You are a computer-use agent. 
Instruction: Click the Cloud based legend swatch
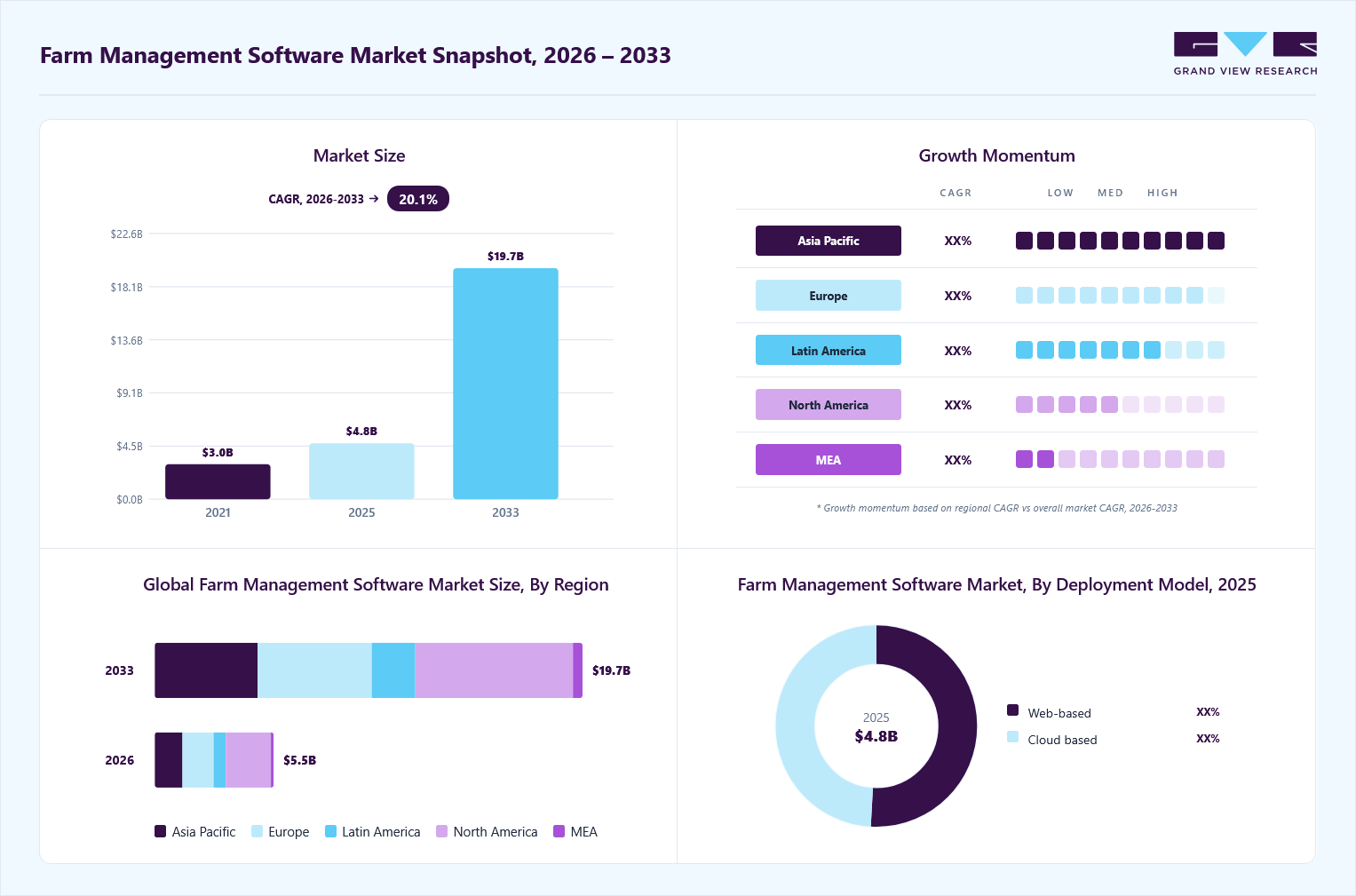tap(1013, 736)
